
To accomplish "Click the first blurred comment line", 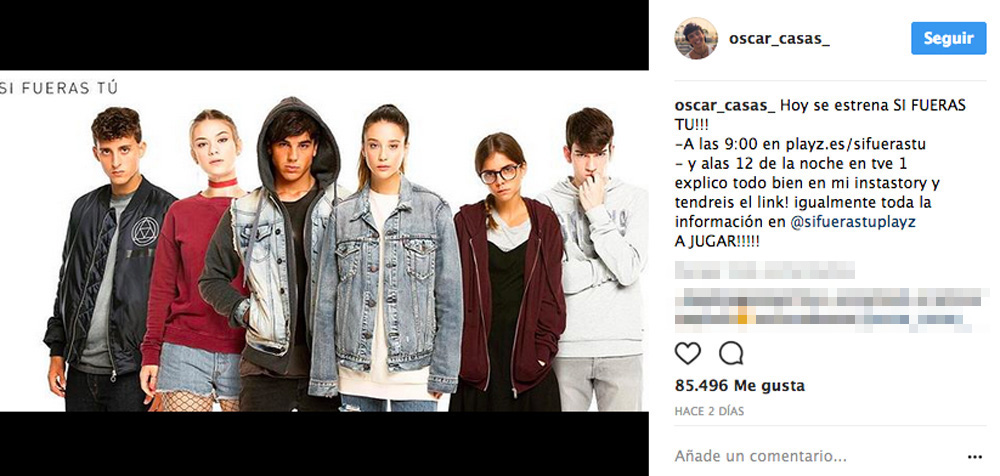I will [765, 271].
